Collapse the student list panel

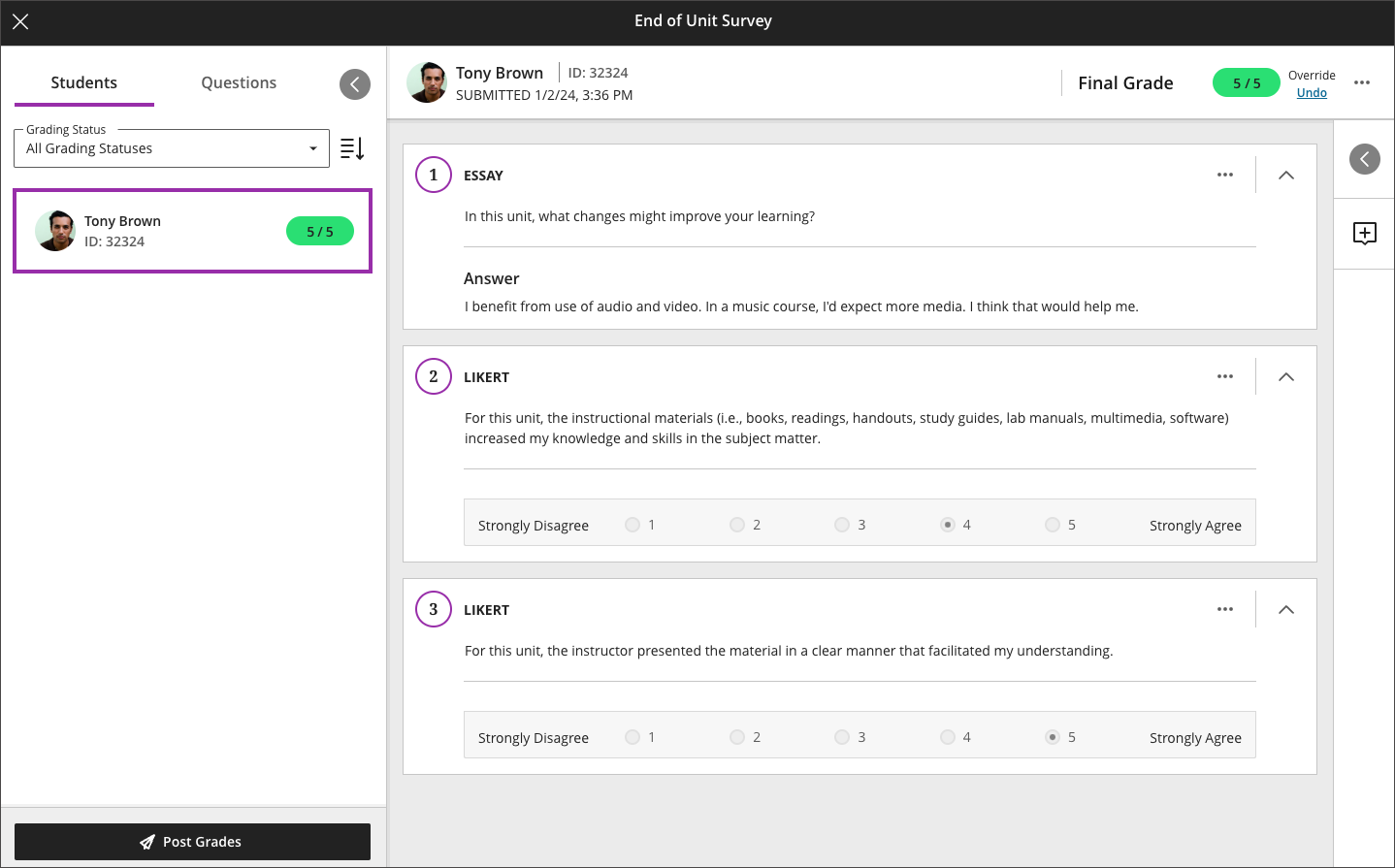click(355, 84)
